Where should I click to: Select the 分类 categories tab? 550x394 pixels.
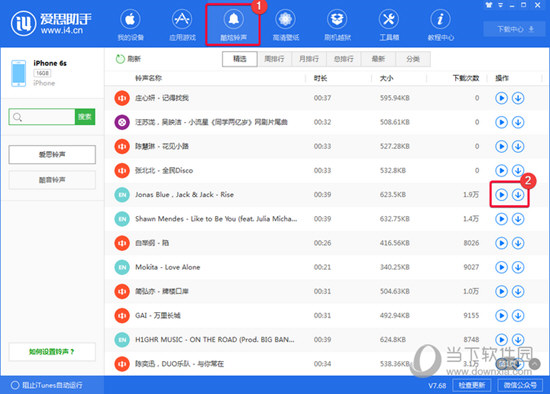click(x=413, y=59)
